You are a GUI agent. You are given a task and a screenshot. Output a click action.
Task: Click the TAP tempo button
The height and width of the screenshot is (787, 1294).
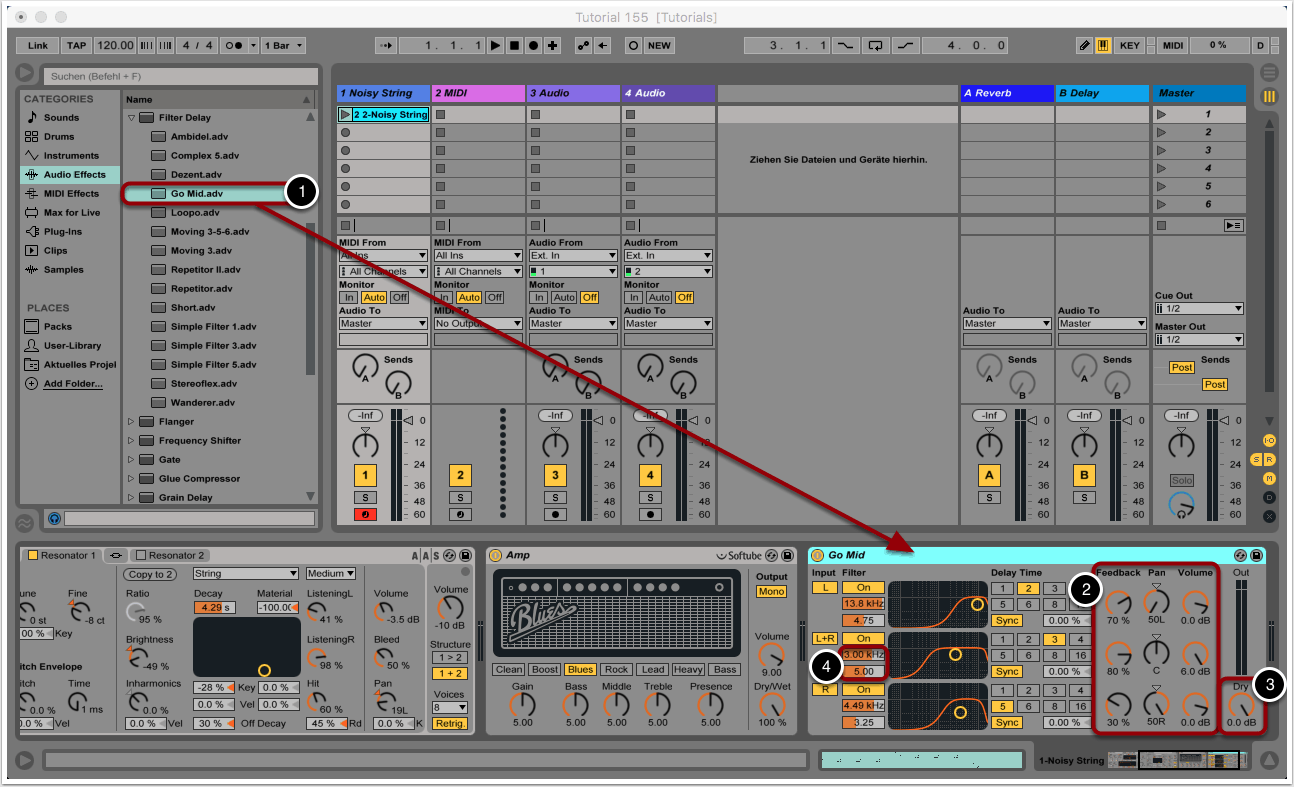click(77, 46)
